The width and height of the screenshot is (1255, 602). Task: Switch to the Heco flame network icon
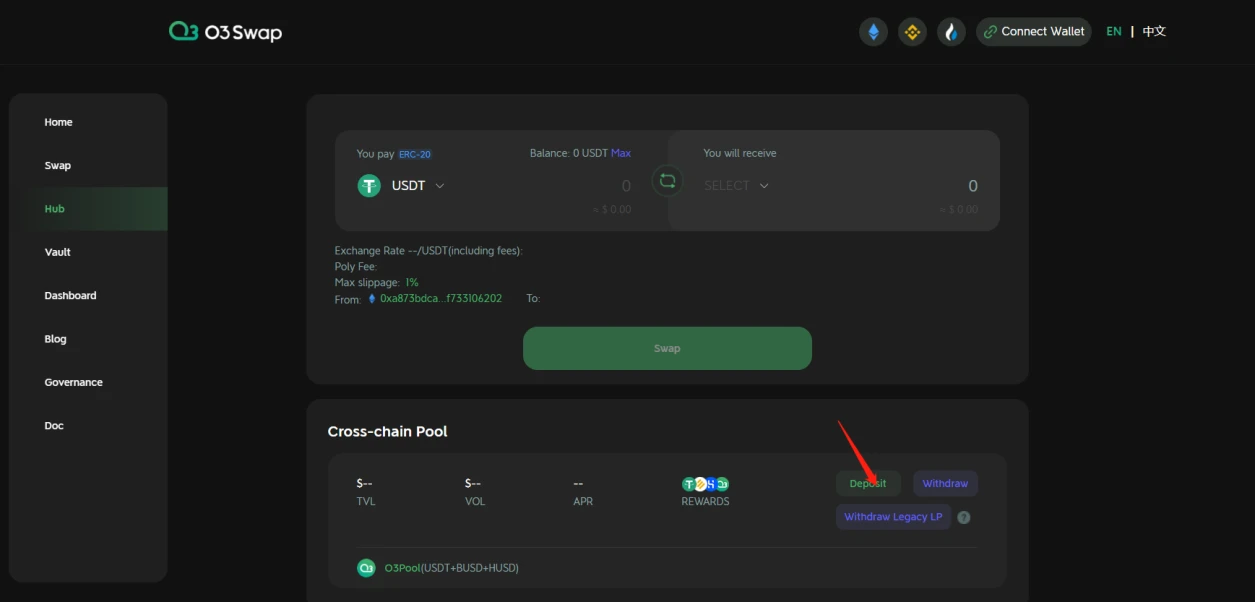click(951, 32)
